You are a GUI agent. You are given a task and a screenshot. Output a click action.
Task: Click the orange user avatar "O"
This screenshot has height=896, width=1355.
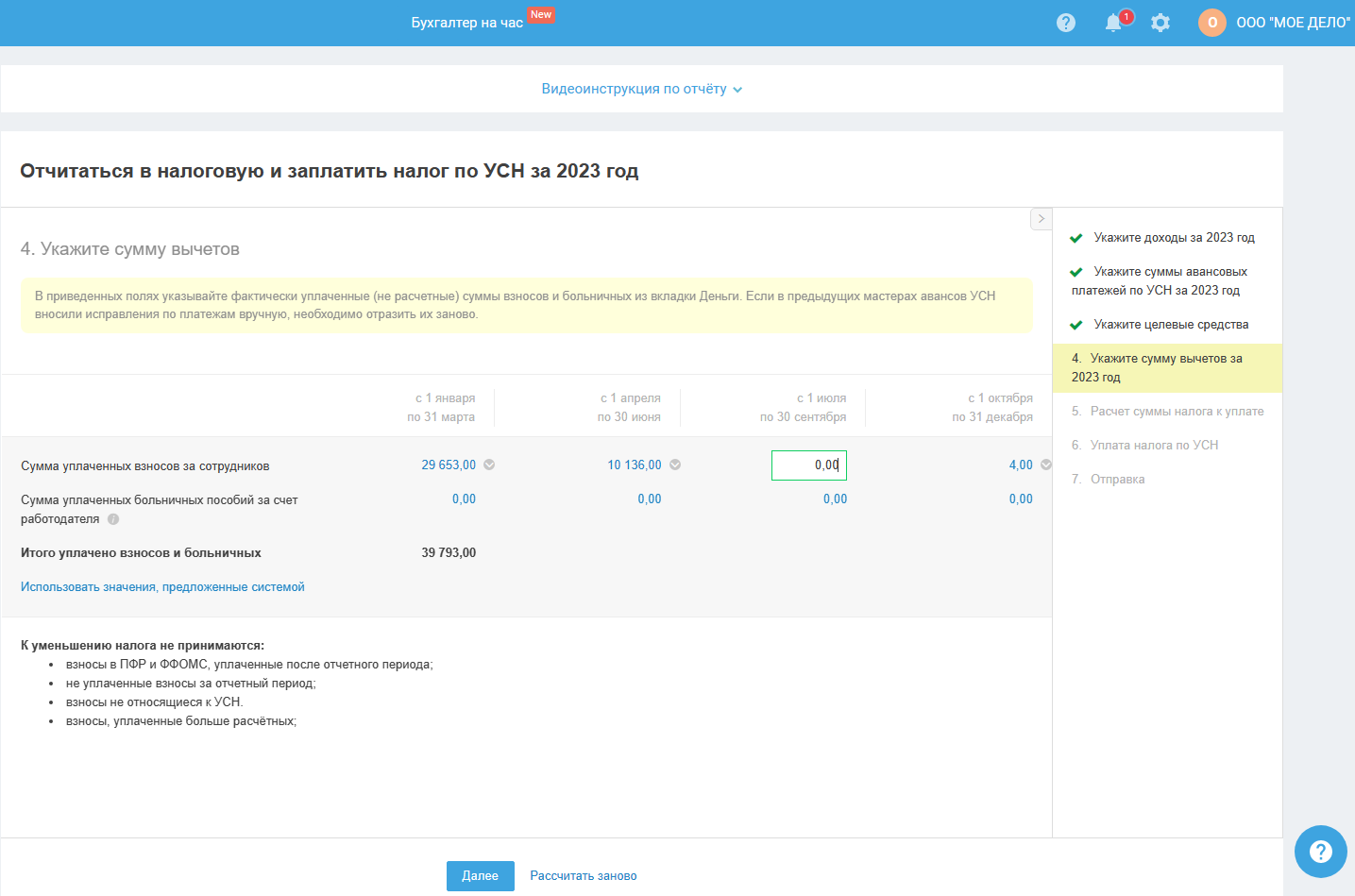tap(1212, 23)
